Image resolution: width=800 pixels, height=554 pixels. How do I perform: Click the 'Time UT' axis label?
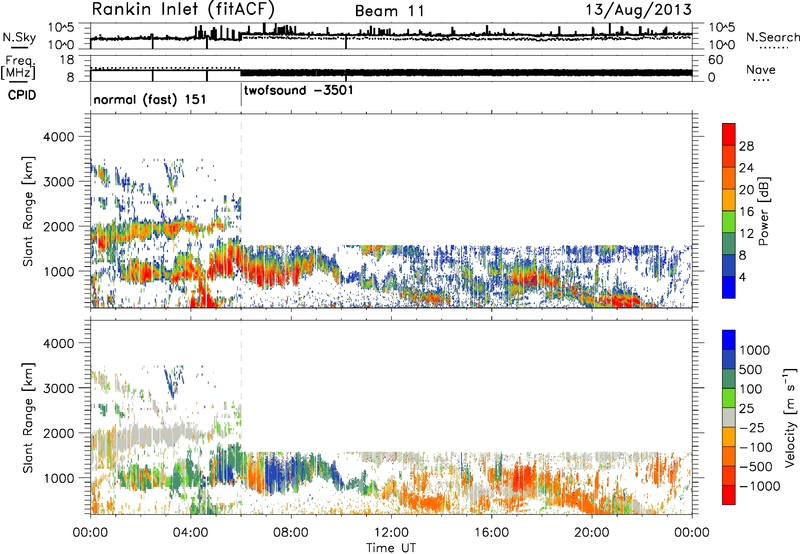(x=391, y=548)
